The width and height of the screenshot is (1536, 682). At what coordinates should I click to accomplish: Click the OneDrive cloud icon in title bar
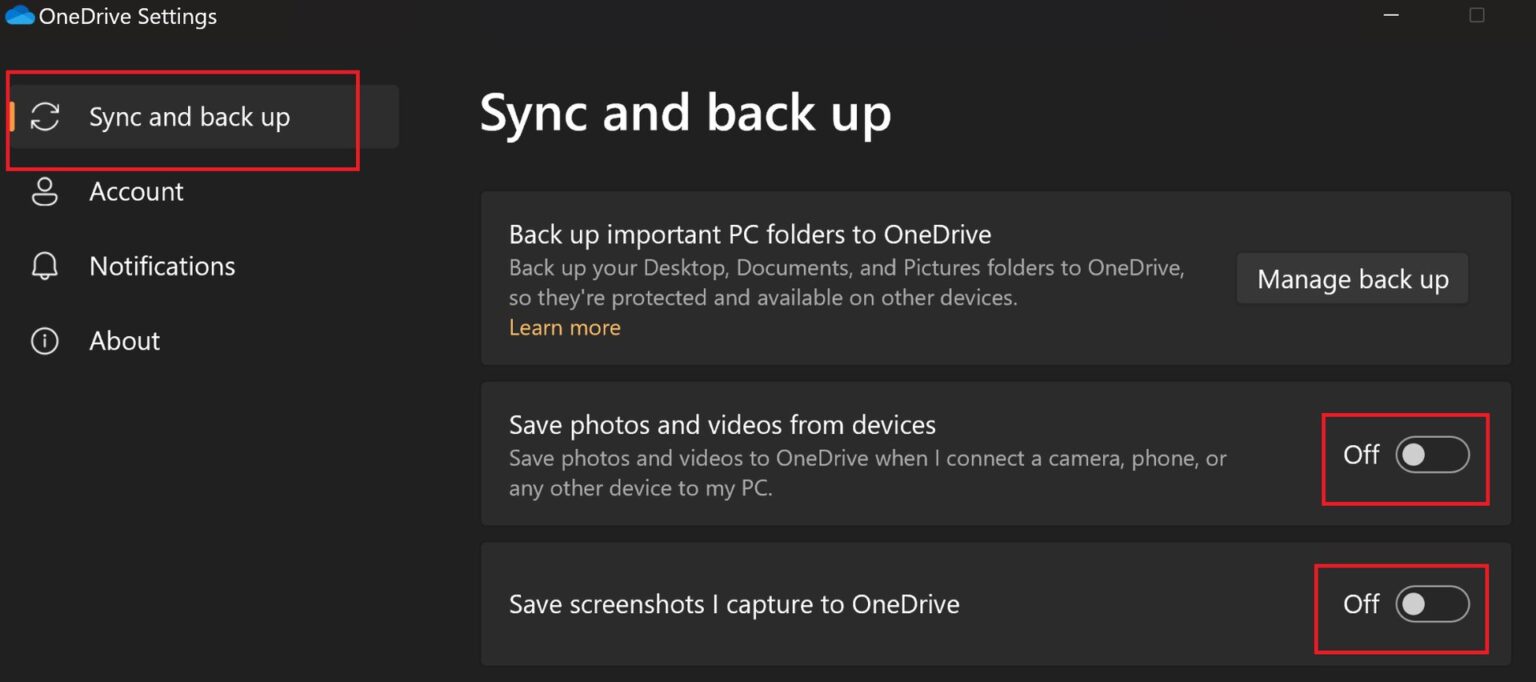click(x=20, y=16)
